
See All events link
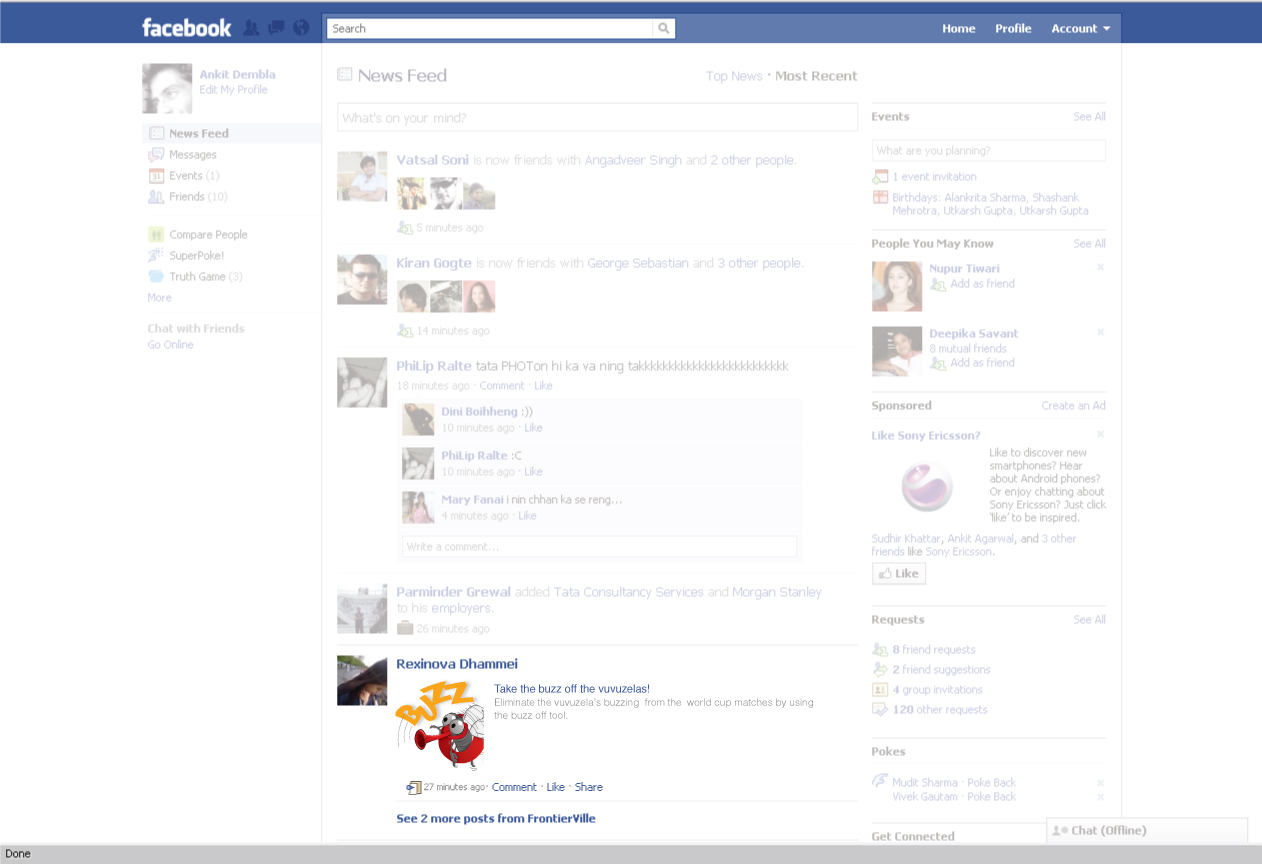coord(1089,116)
